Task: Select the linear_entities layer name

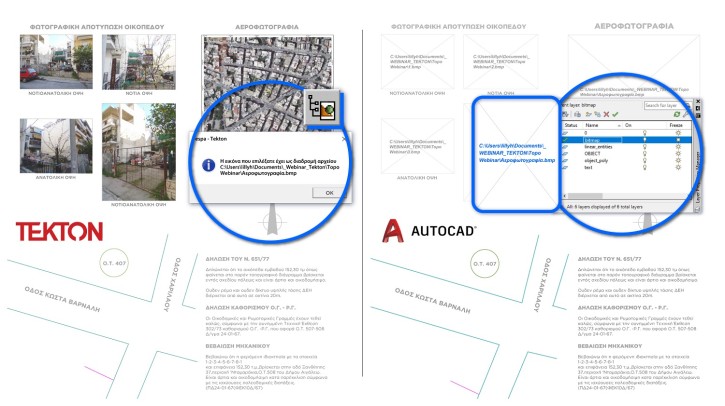Action: 598,147
